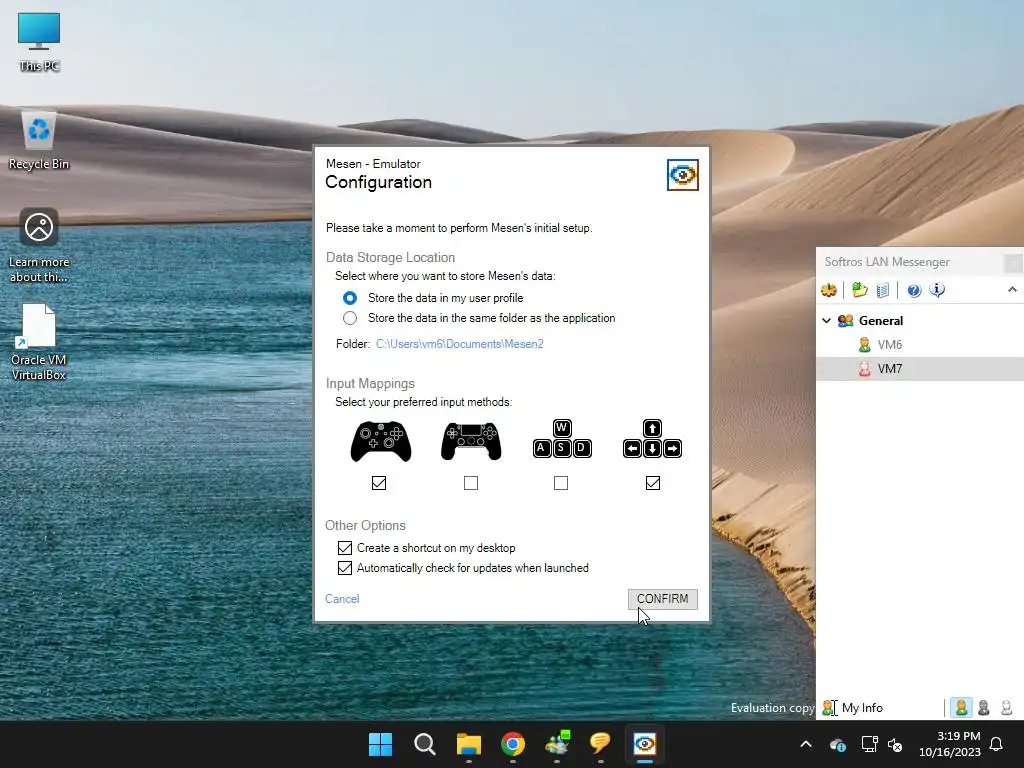The height and width of the screenshot is (768, 1024).
Task: Open the Softros message history notebook icon
Action: tap(882, 290)
